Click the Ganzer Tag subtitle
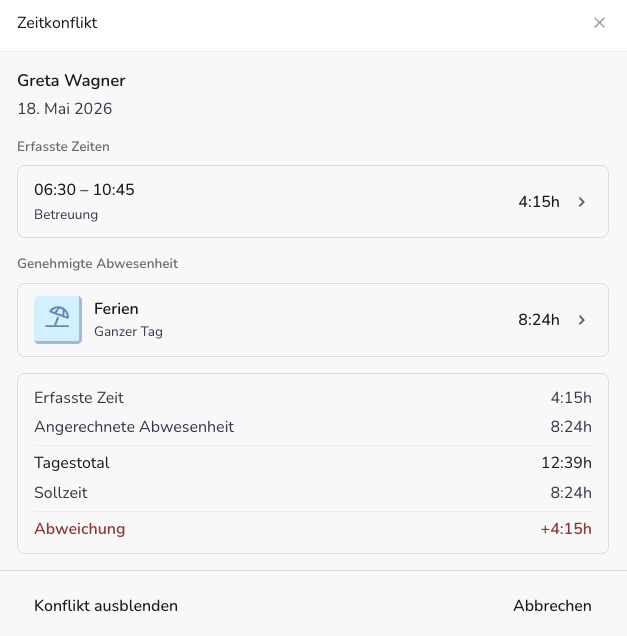The height and width of the screenshot is (636, 627). pos(128,331)
